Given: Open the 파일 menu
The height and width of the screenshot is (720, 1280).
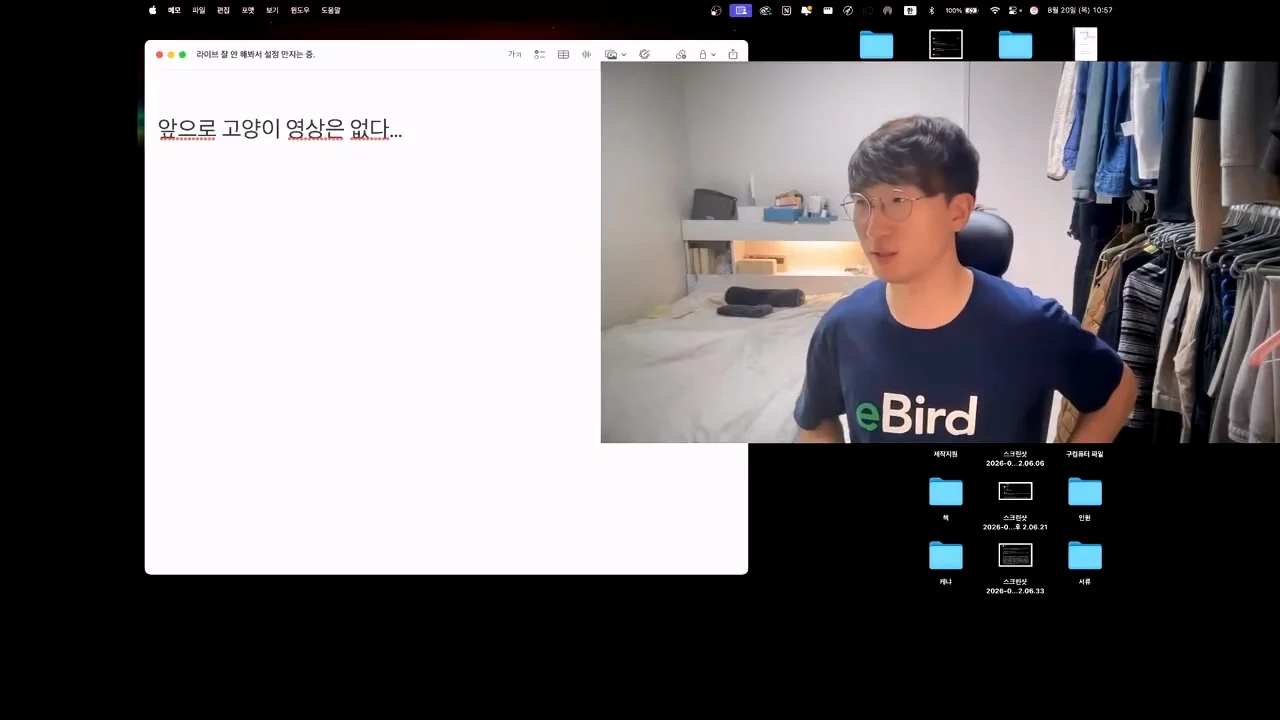Looking at the screenshot, I should click(199, 10).
